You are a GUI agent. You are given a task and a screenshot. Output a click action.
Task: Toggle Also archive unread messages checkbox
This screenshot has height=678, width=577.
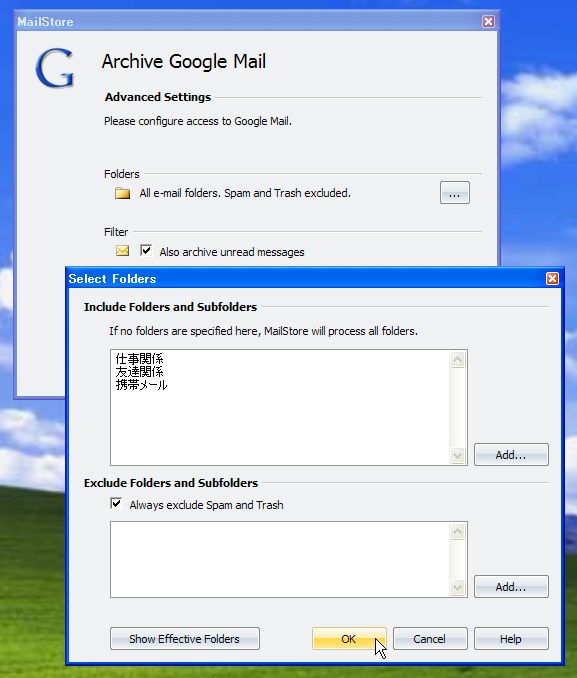point(146,250)
